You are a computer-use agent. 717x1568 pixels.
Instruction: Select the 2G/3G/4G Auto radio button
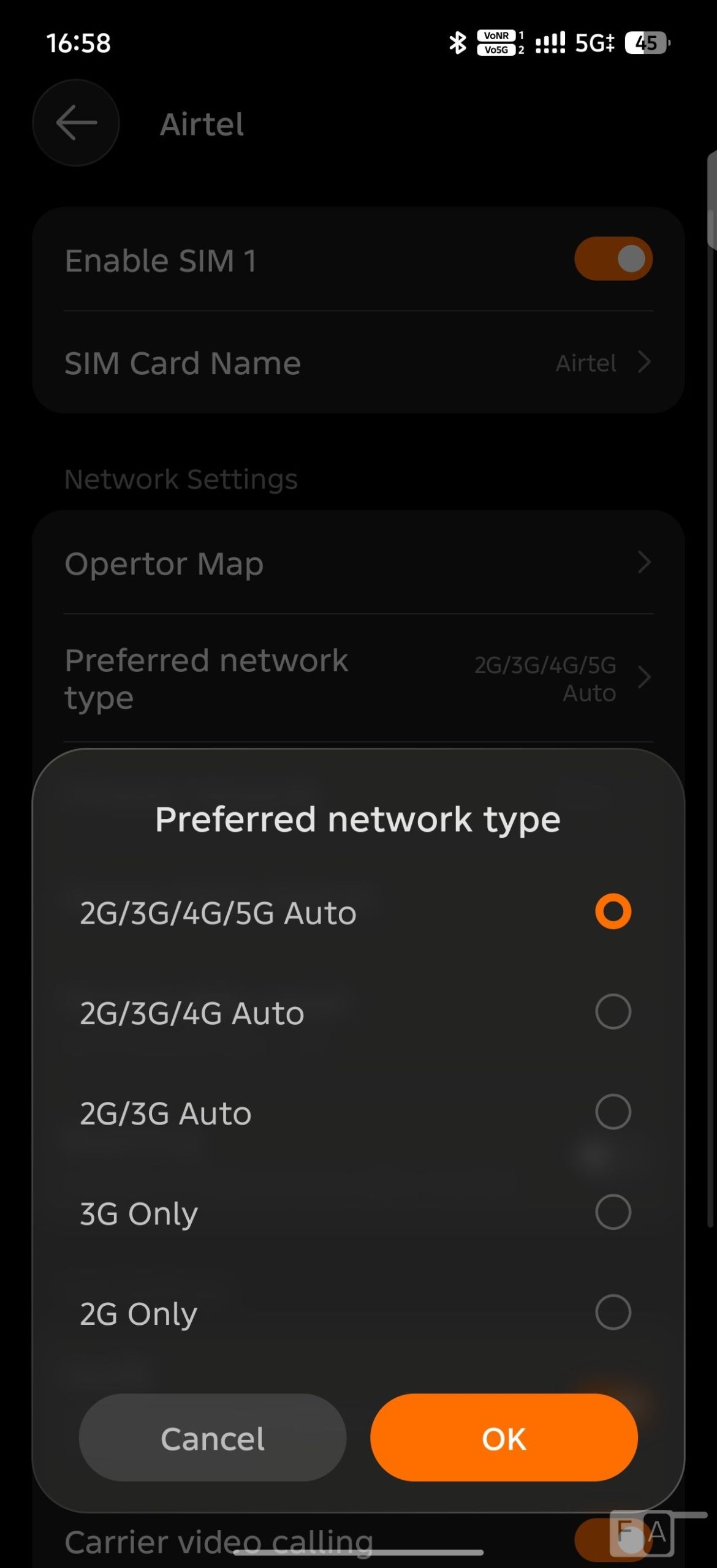click(x=613, y=1012)
